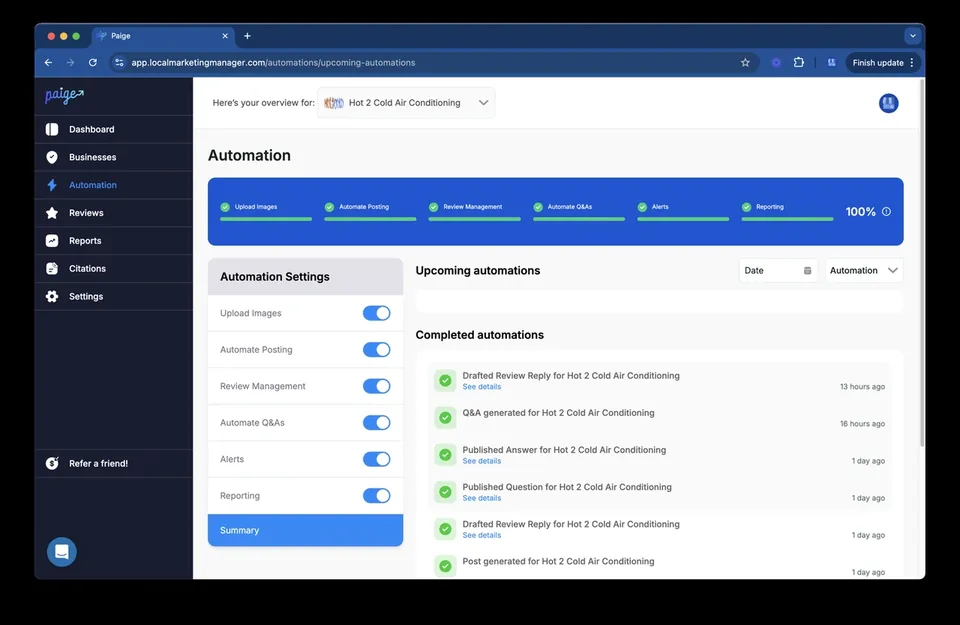The image size is (960, 625).
Task: Toggle off Upload Images automation
Action: coord(377,313)
